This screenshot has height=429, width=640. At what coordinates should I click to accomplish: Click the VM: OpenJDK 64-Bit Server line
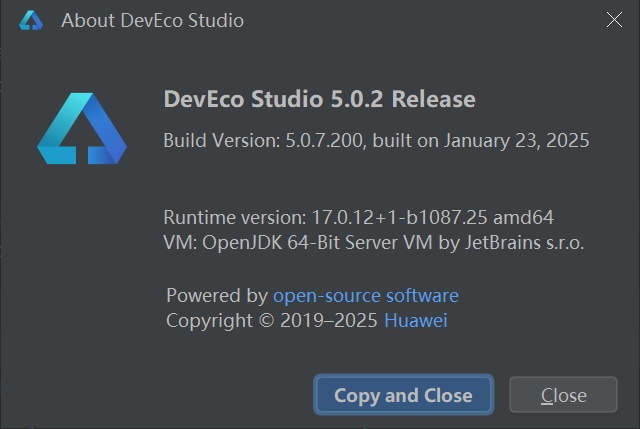374,242
